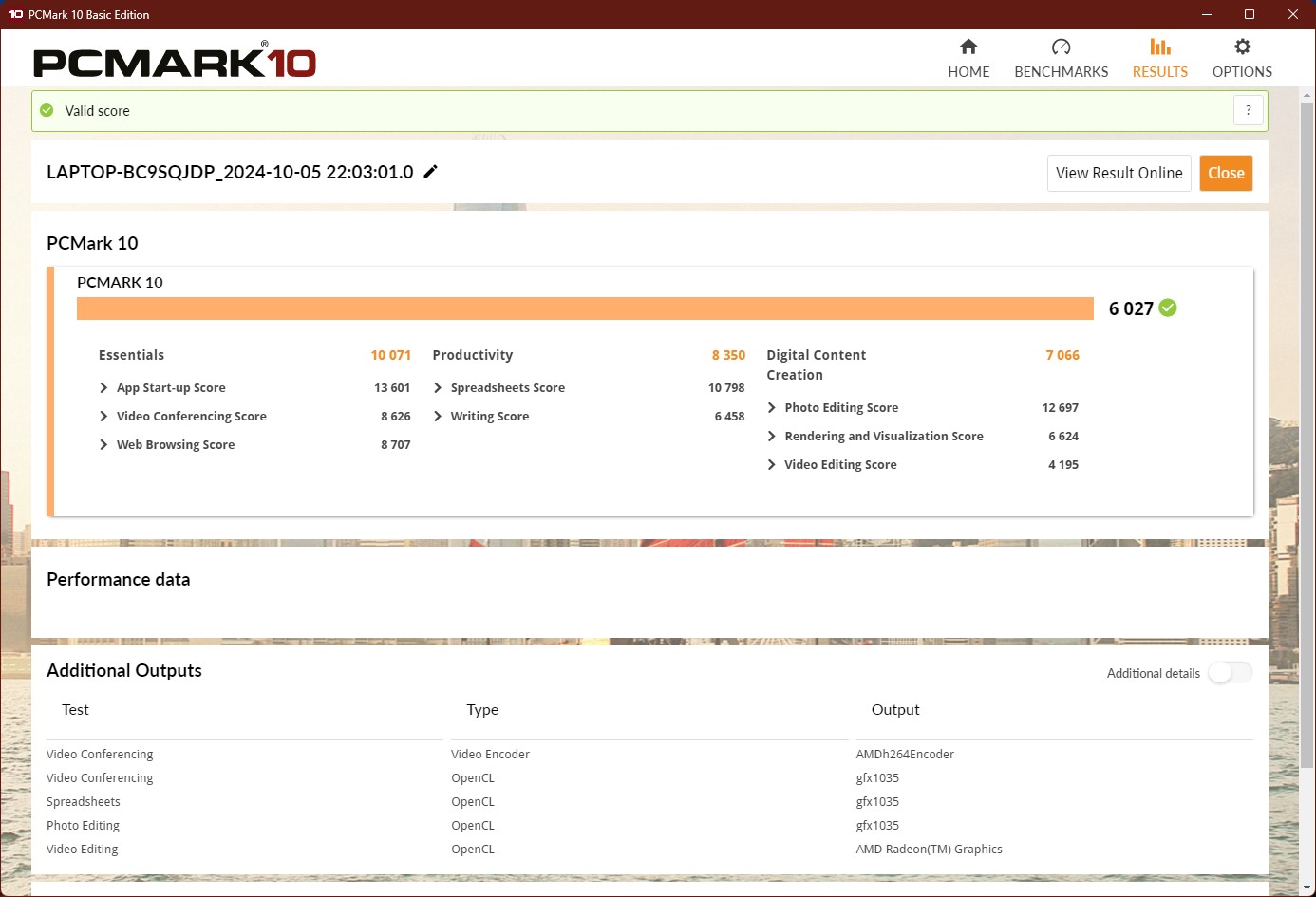1316x897 pixels.
Task: Click the AMDh264Encoder output cell
Action: click(905, 754)
